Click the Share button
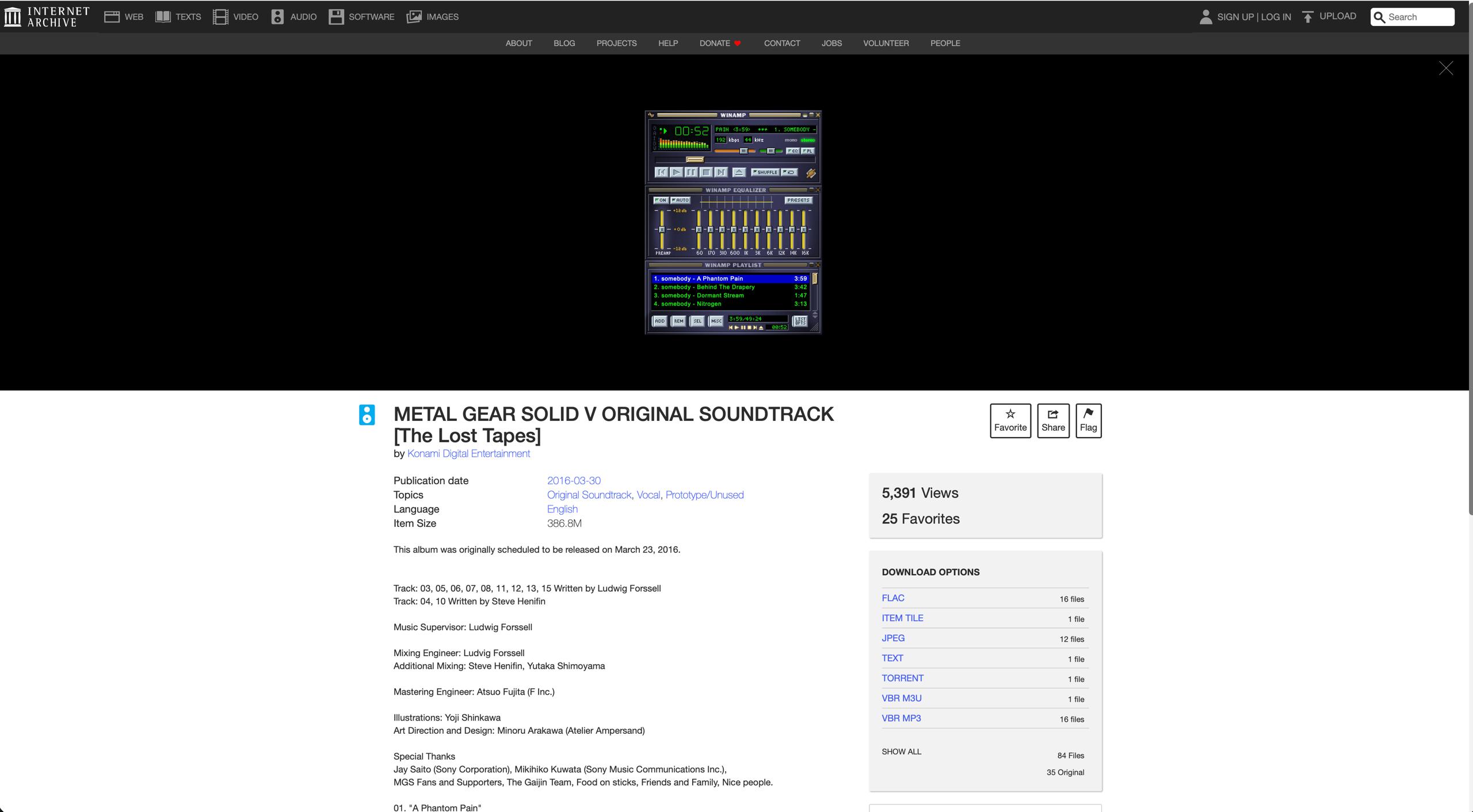This screenshot has height=812, width=1473. coord(1053,420)
